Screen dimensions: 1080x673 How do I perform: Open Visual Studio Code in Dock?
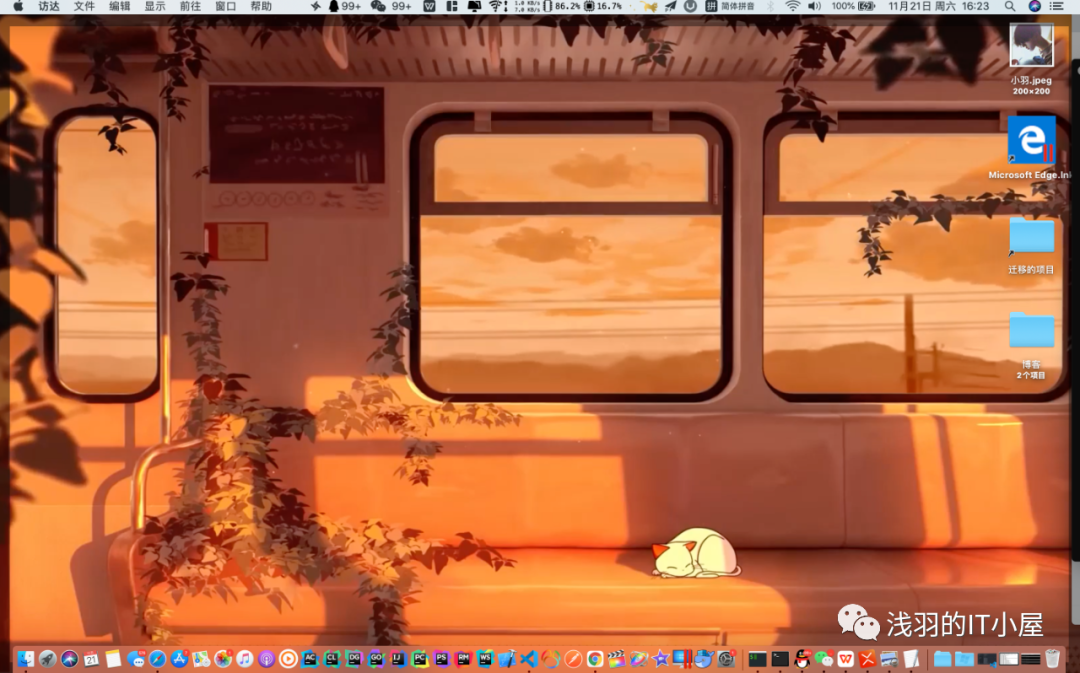click(x=529, y=659)
